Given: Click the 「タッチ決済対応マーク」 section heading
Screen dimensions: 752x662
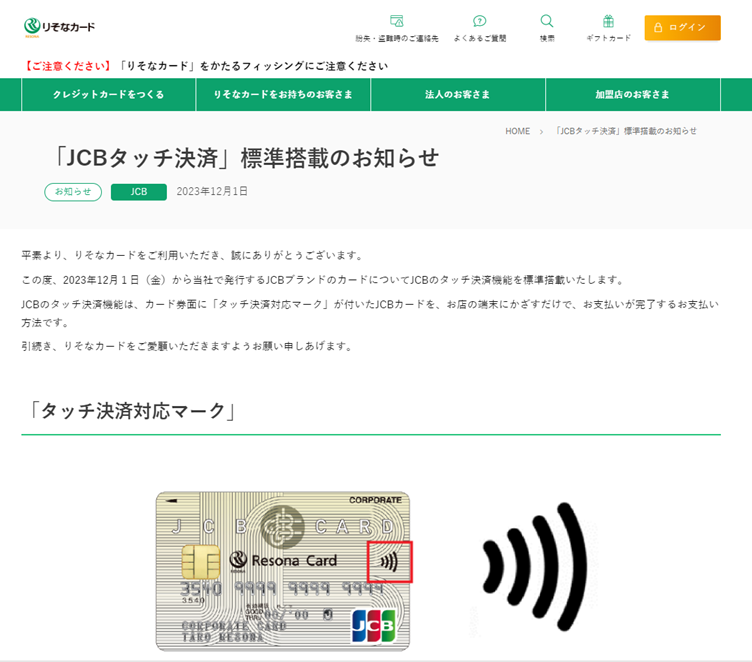Looking at the screenshot, I should [131, 411].
